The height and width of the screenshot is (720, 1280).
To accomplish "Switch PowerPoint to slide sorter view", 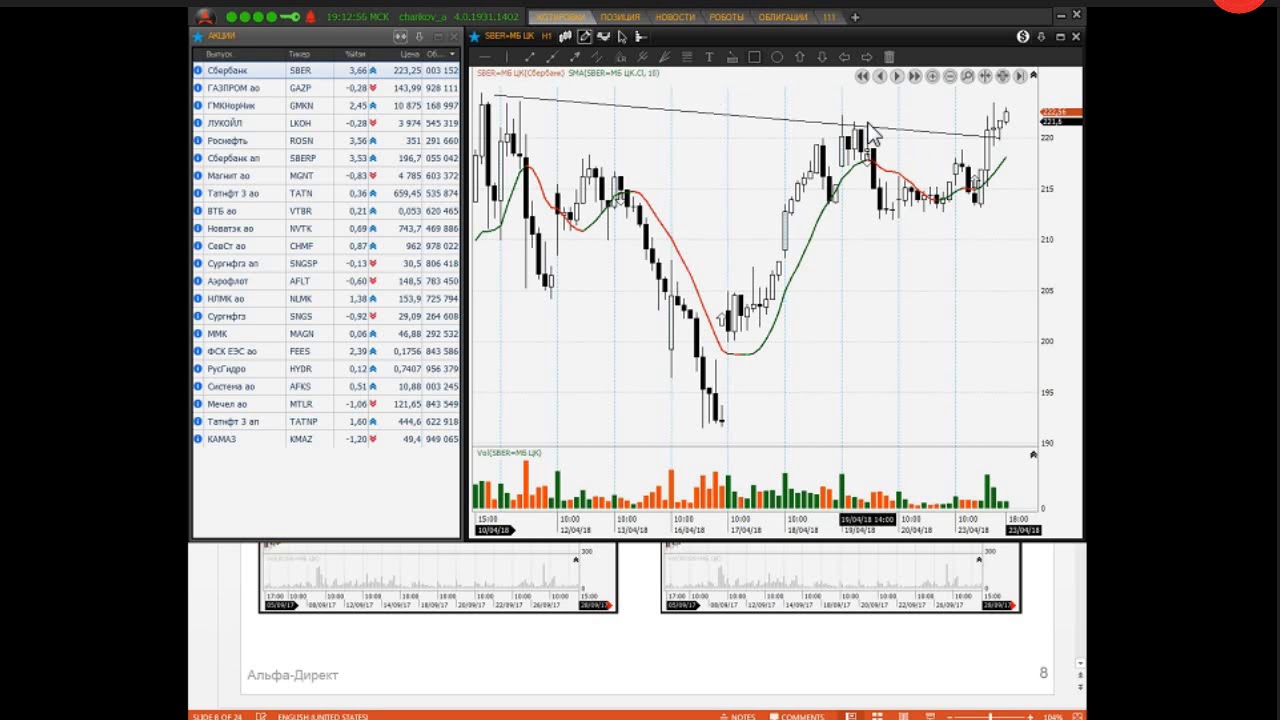I will [x=877, y=716].
